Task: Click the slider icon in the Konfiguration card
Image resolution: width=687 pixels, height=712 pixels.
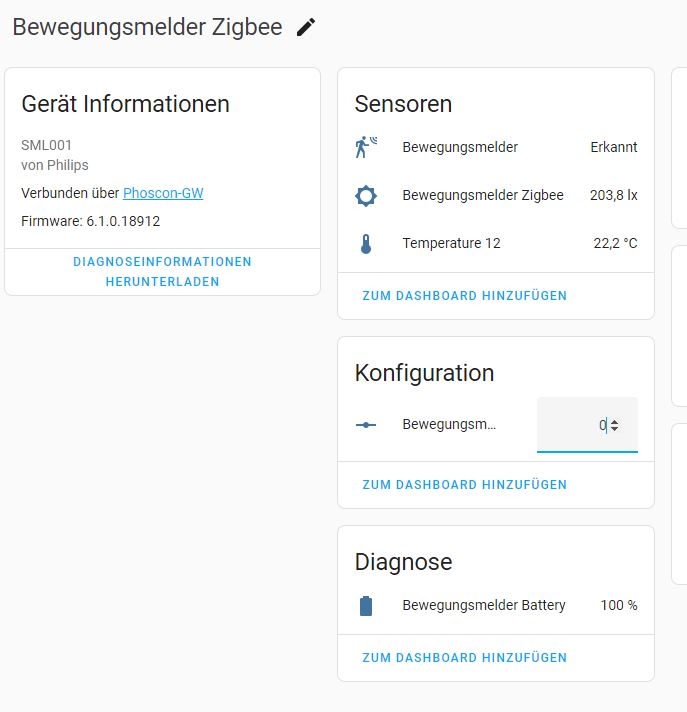Action: (x=366, y=425)
